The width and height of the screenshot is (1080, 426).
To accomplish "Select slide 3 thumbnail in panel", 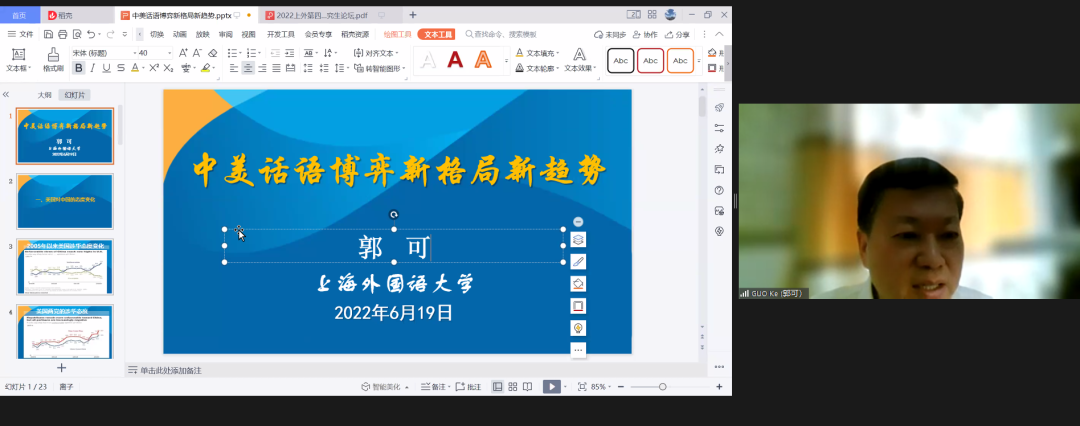I will coord(65,267).
